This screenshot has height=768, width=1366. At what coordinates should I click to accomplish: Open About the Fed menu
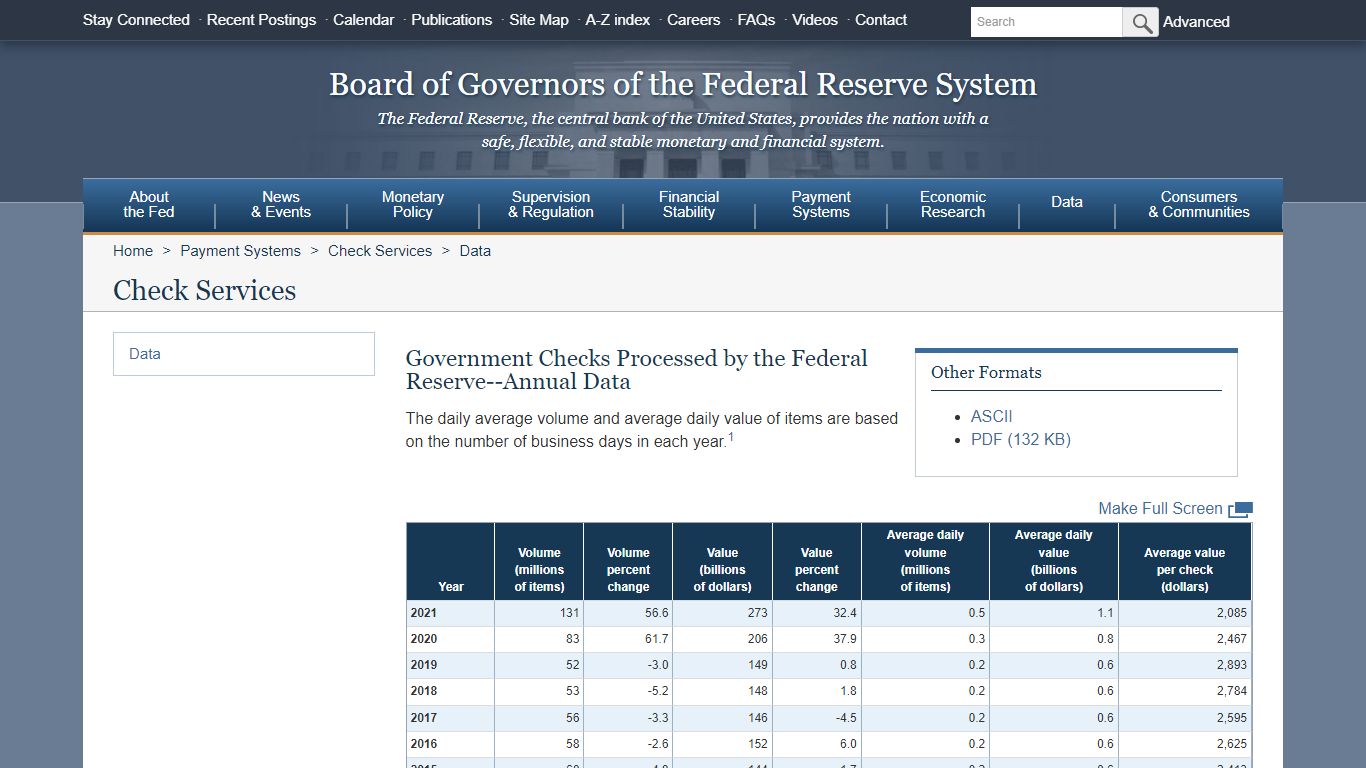(x=149, y=204)
